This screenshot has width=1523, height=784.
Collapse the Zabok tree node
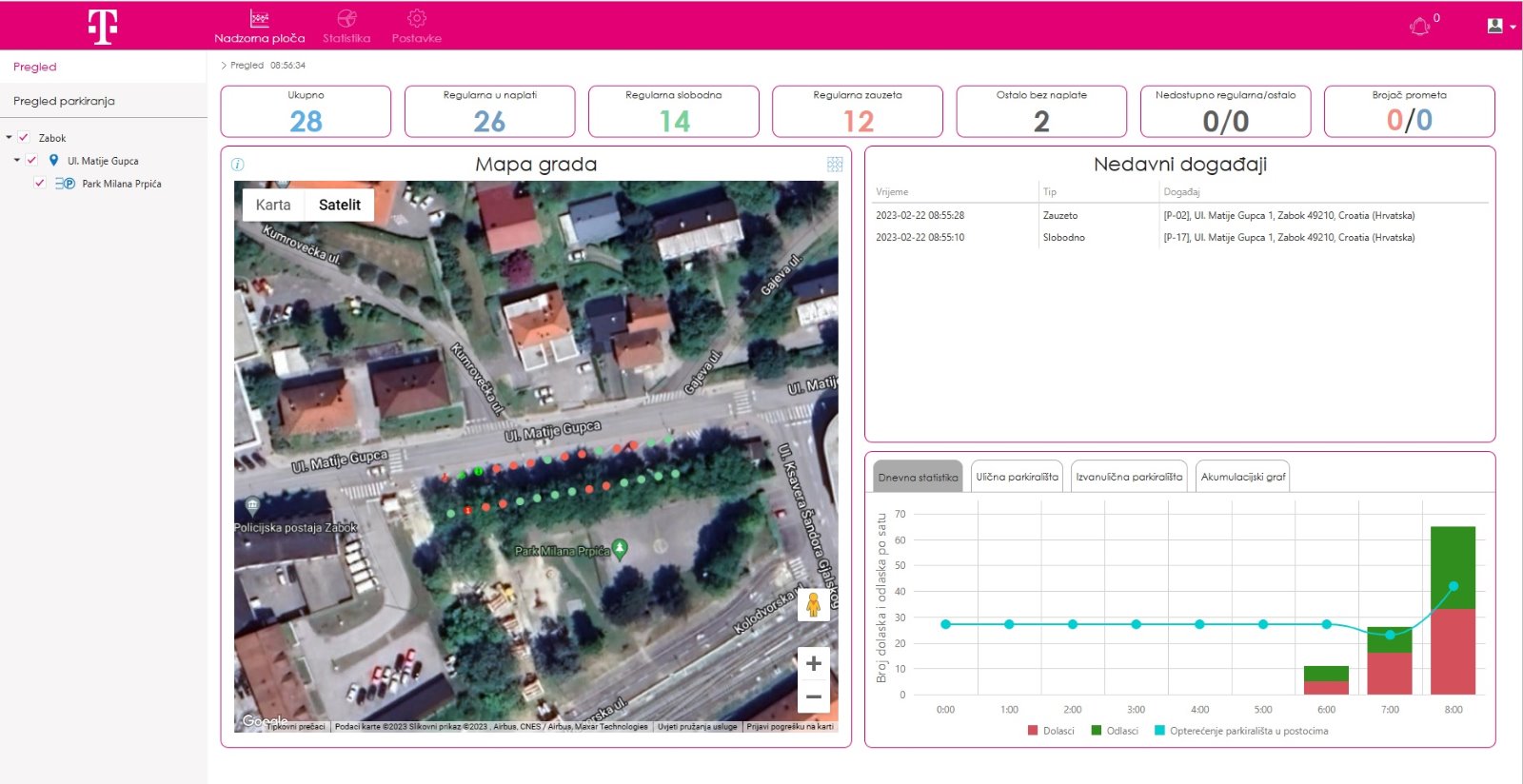coord(10,138)
